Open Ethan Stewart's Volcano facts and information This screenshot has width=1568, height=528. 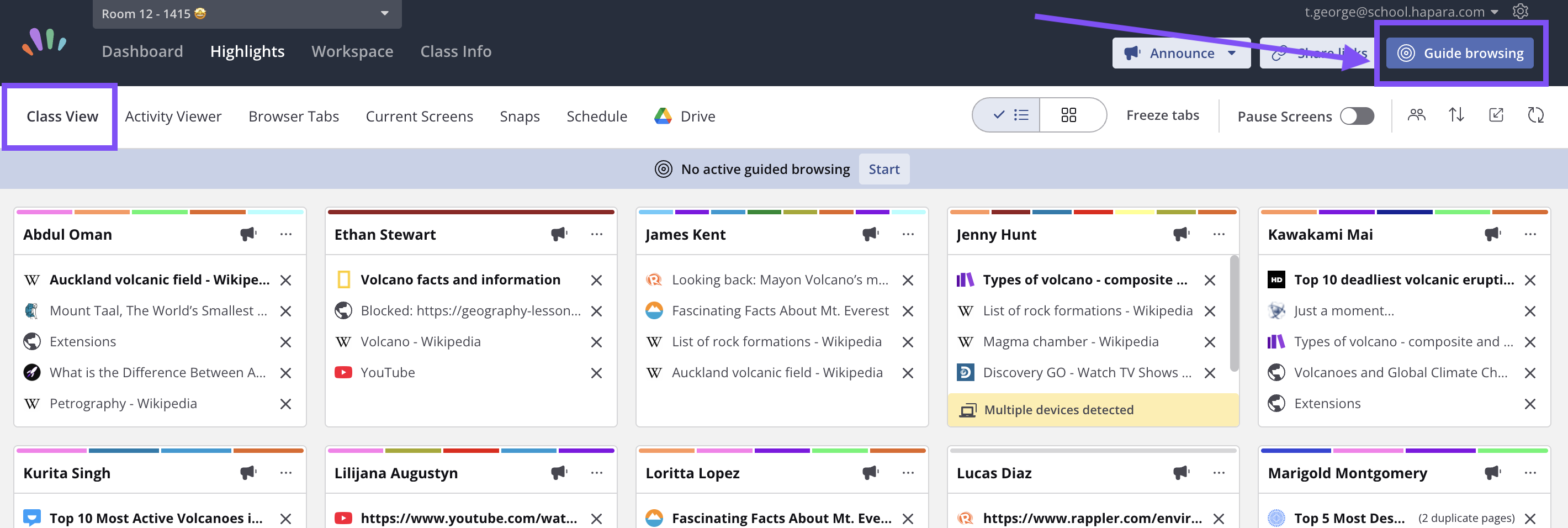[460, 280]
